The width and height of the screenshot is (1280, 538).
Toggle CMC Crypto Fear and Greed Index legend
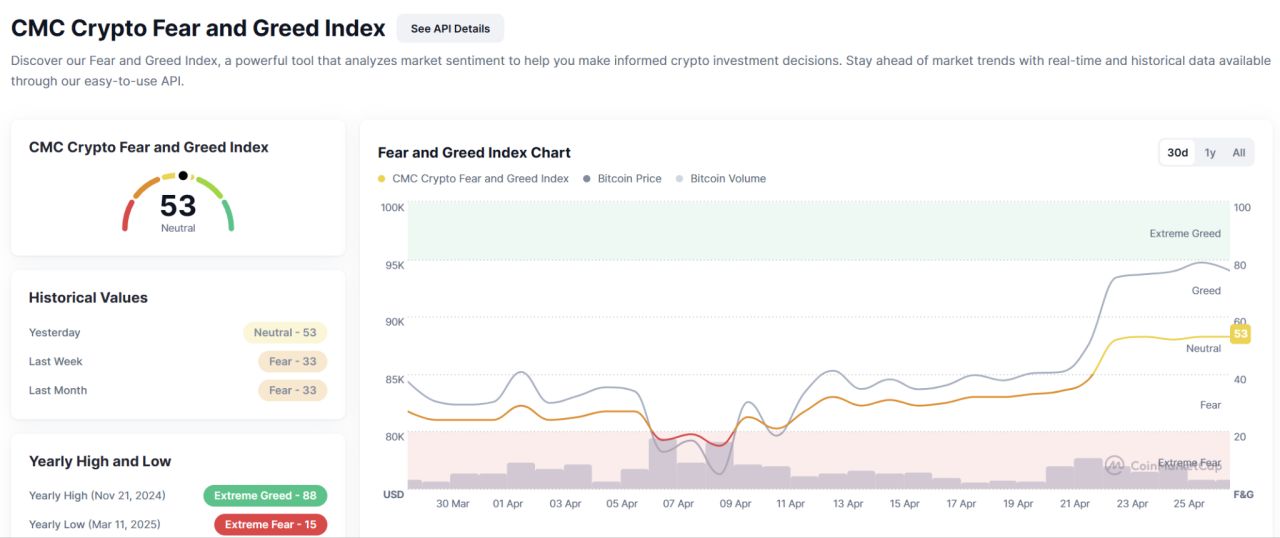(474, 179)
